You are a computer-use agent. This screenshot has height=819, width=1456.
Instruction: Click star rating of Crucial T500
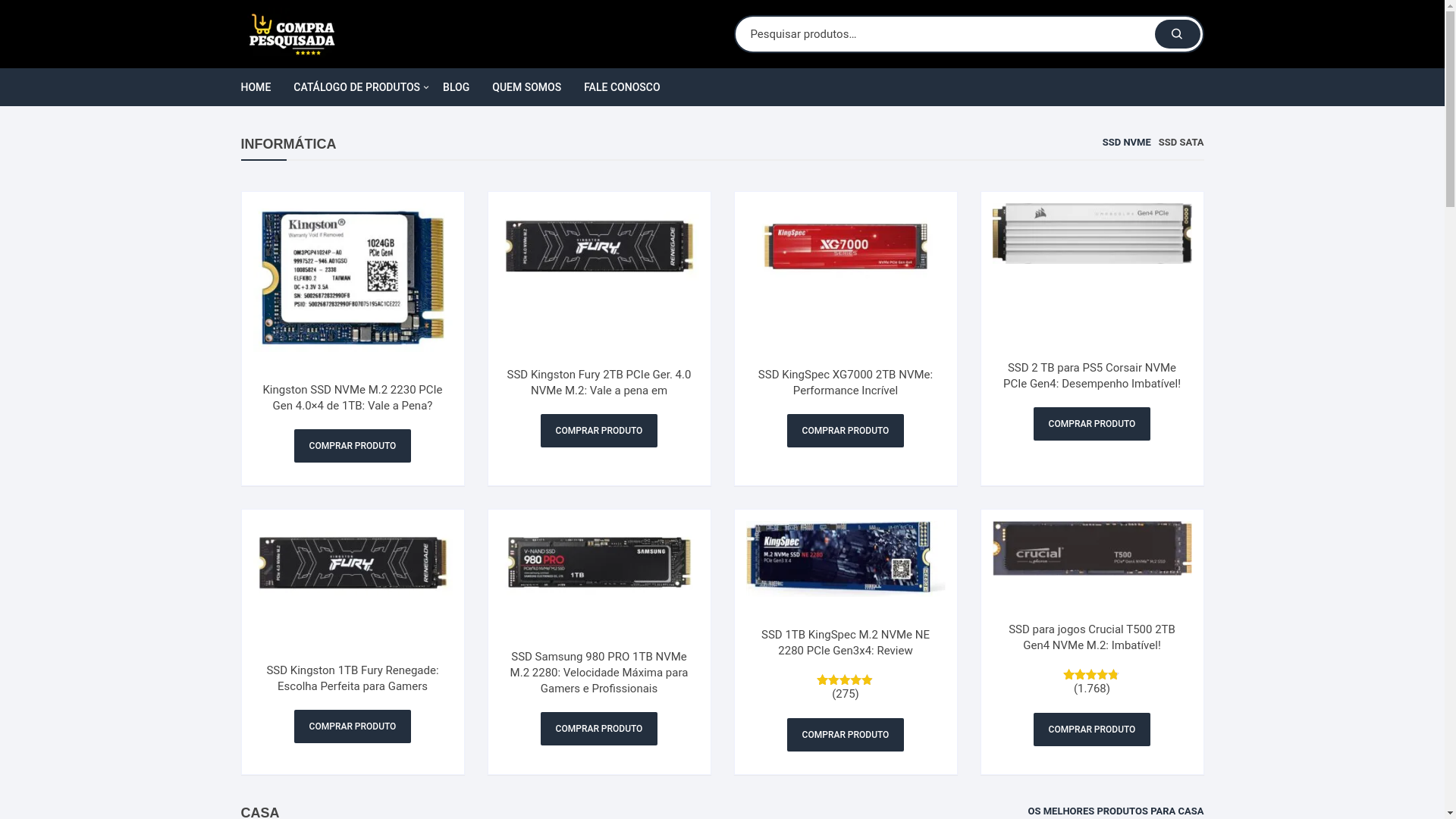coord(1091,675)
